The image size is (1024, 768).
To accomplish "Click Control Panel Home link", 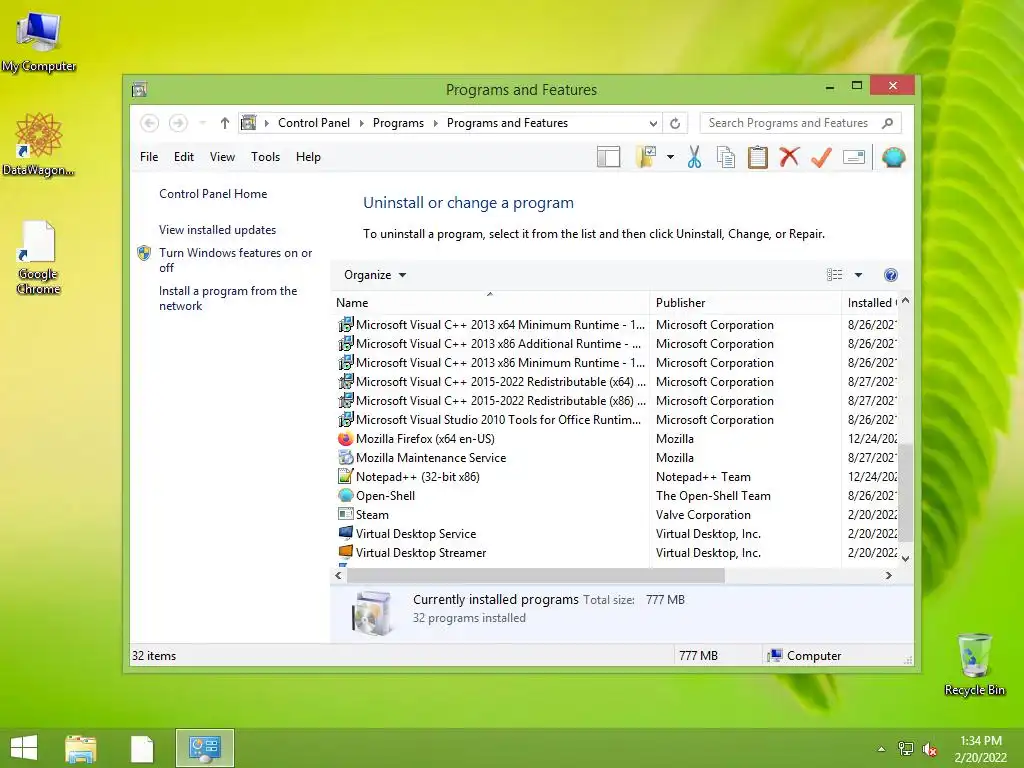I will click(x=213, y=194).
